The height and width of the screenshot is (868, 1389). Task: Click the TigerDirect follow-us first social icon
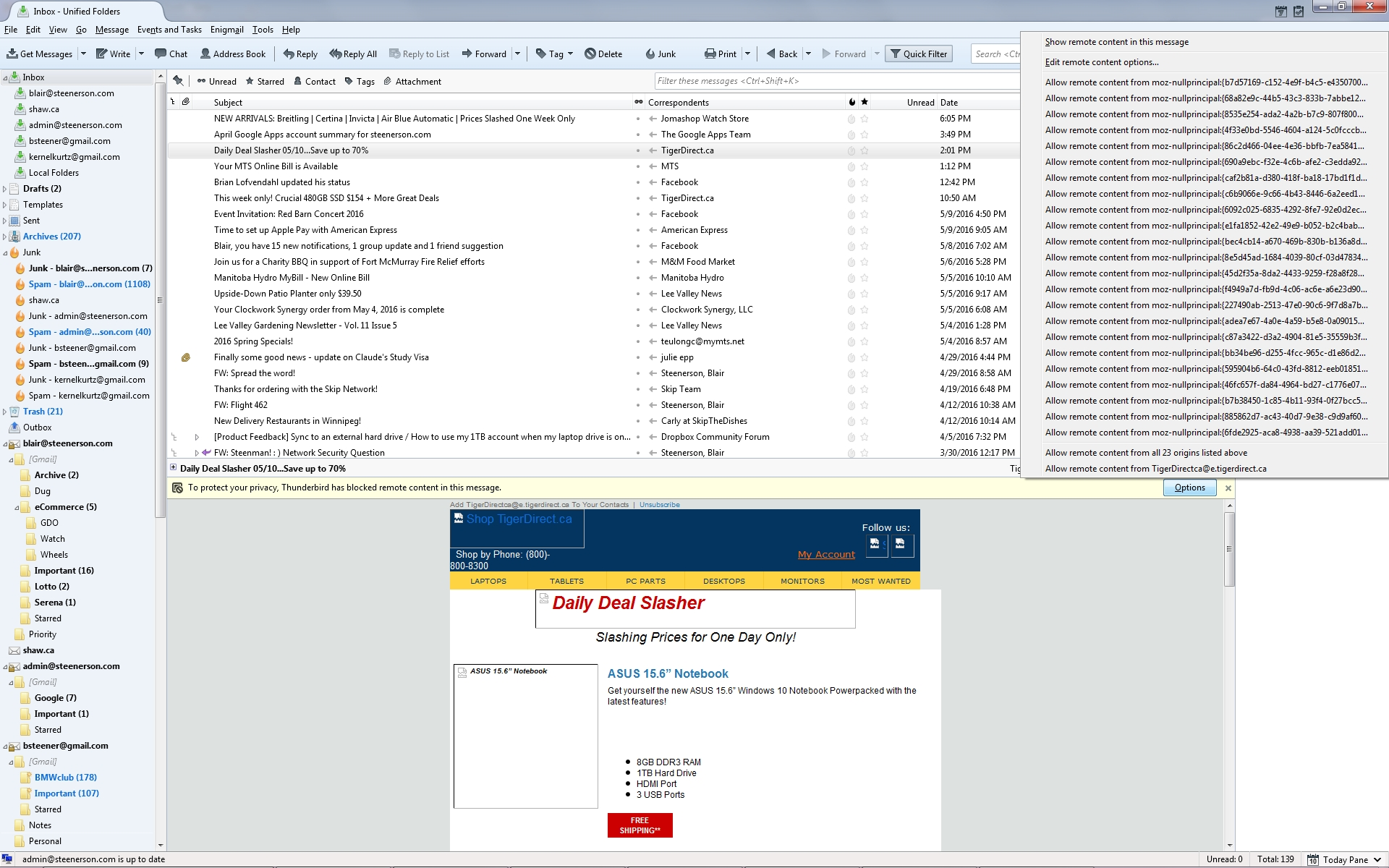pos(876,545)
